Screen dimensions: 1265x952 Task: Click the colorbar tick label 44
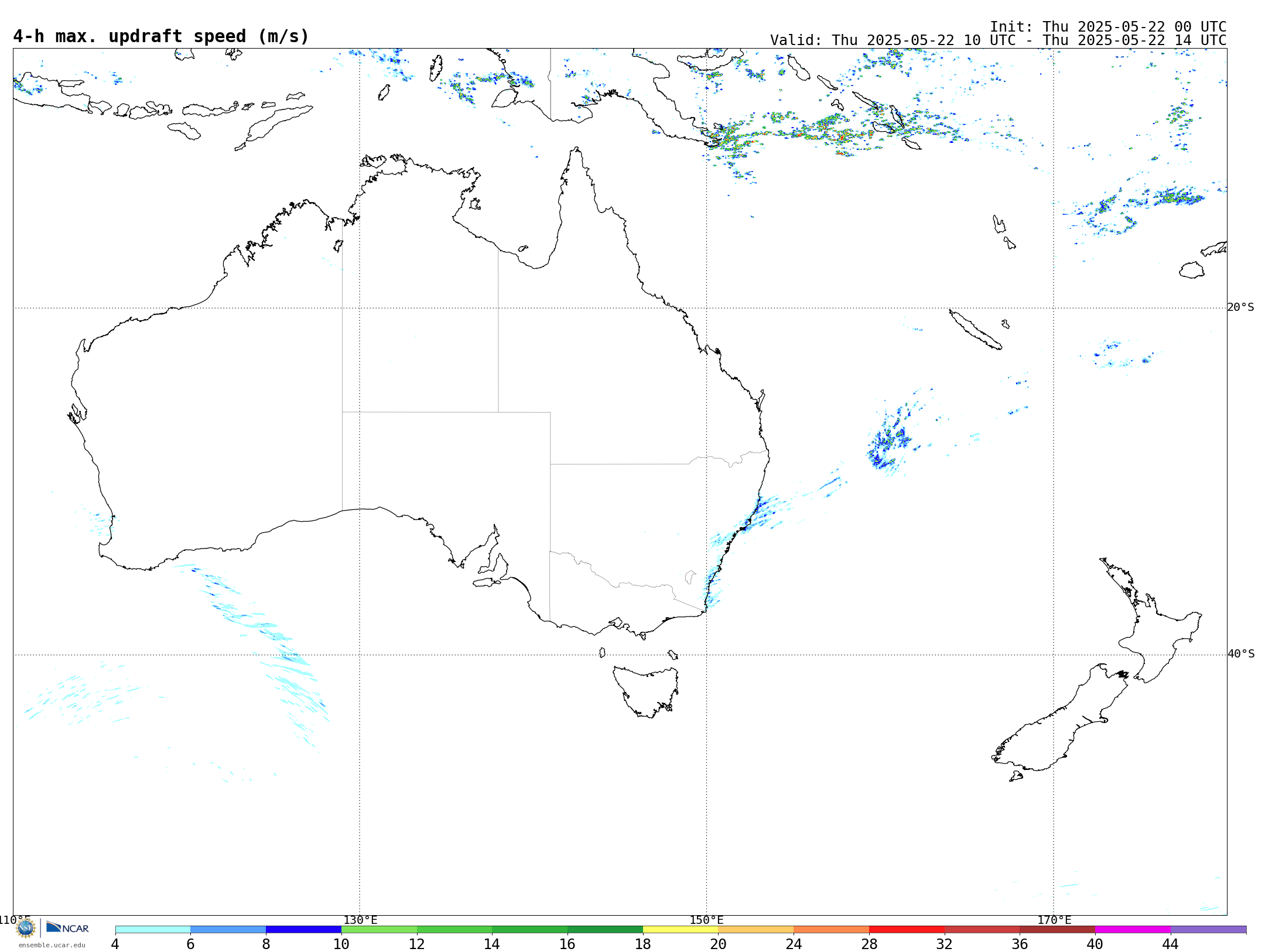click(x=1170, y=944)
